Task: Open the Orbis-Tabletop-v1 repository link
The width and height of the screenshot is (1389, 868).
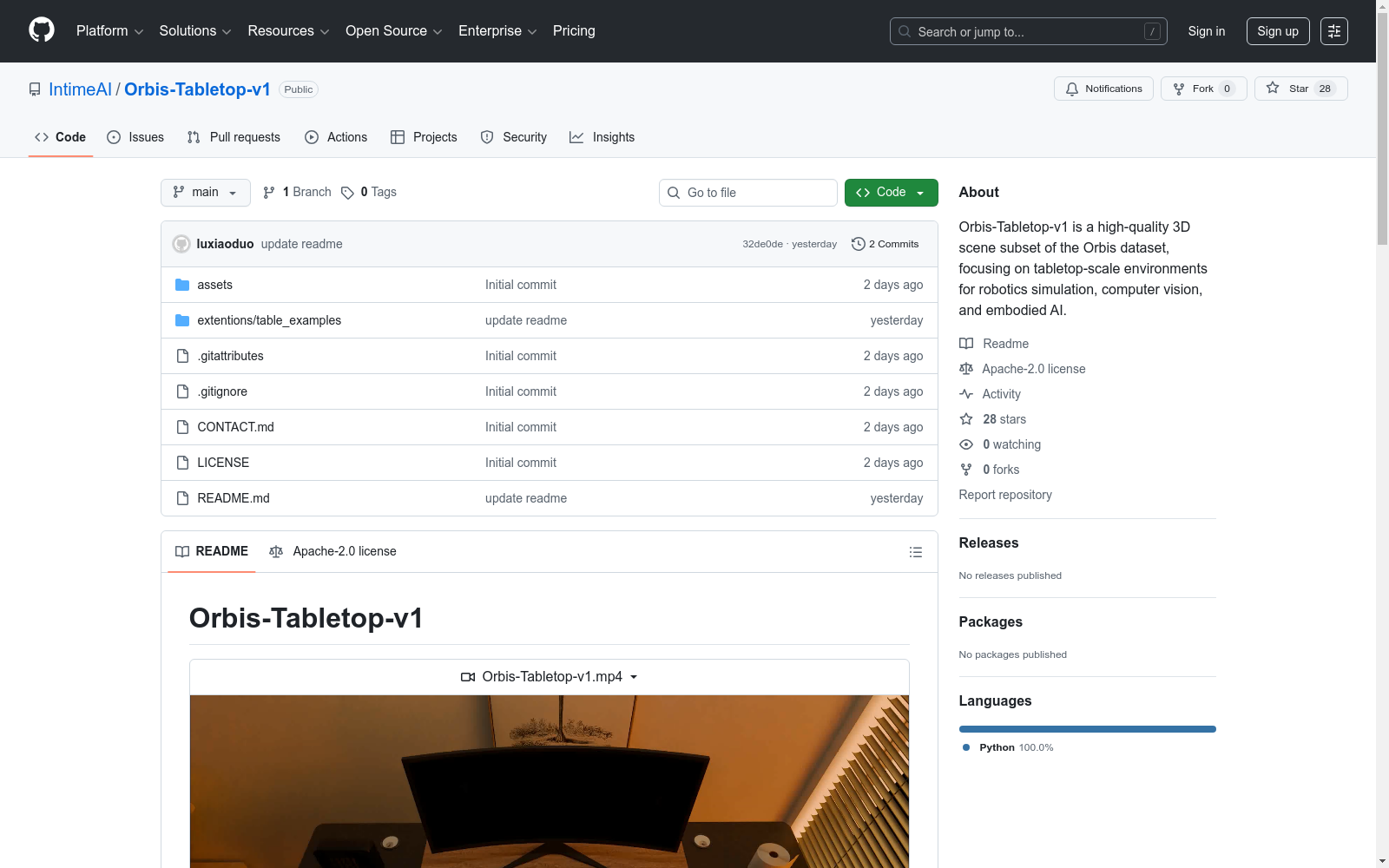Action: [197, 89]
